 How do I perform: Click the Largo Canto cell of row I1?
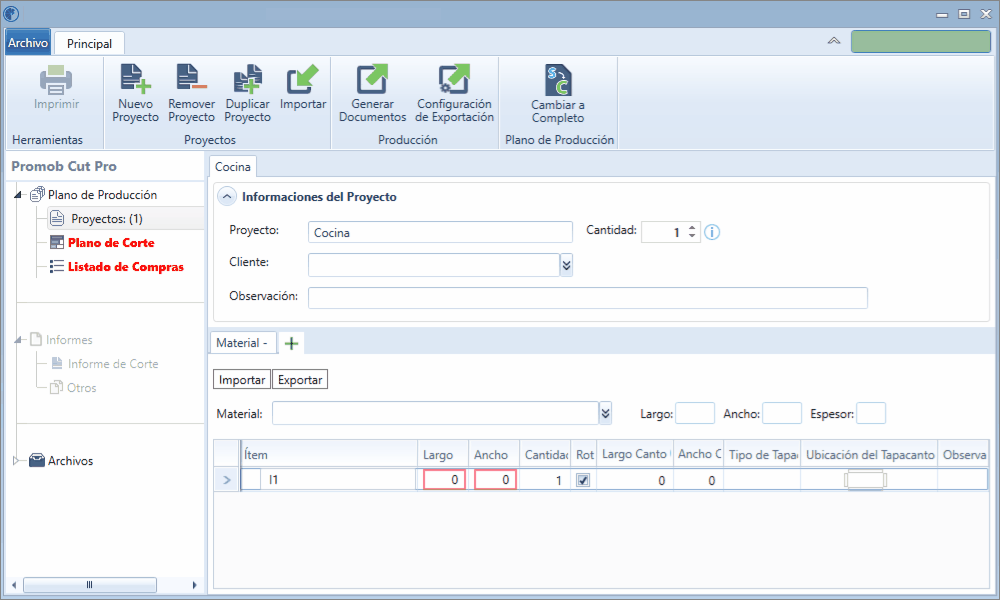pyautogui.click(x=635, y=479)
